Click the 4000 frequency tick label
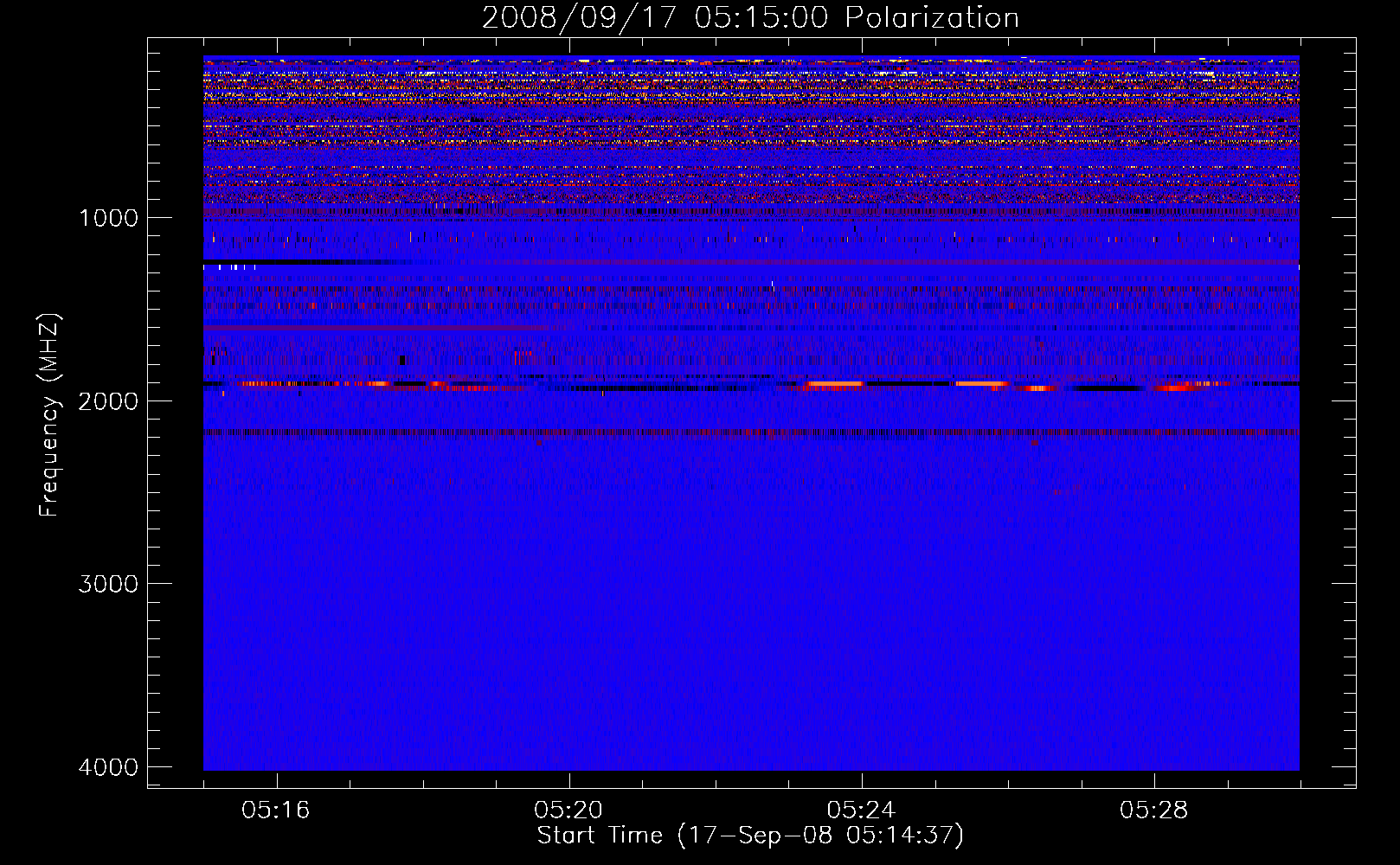This screenshot has height=865, width=1400. tap(108, 767)
